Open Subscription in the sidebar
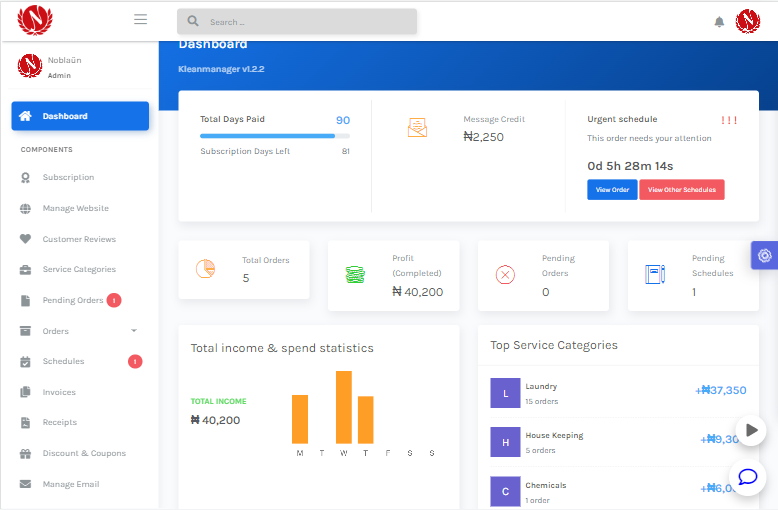Viewport: 778px width, 510px height. coord(68,177)
